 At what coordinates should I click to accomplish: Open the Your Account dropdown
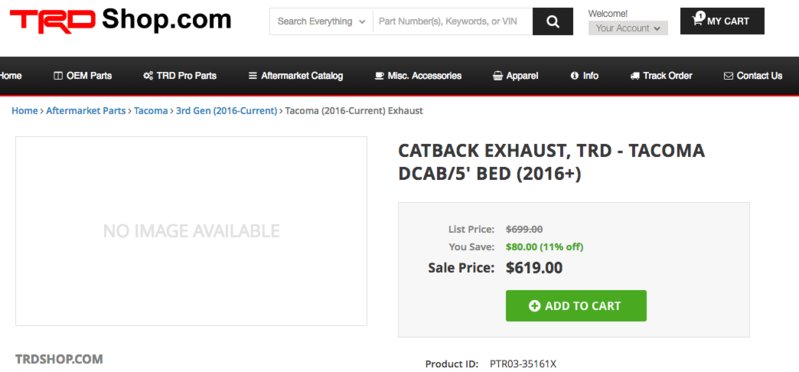(628, 28)
